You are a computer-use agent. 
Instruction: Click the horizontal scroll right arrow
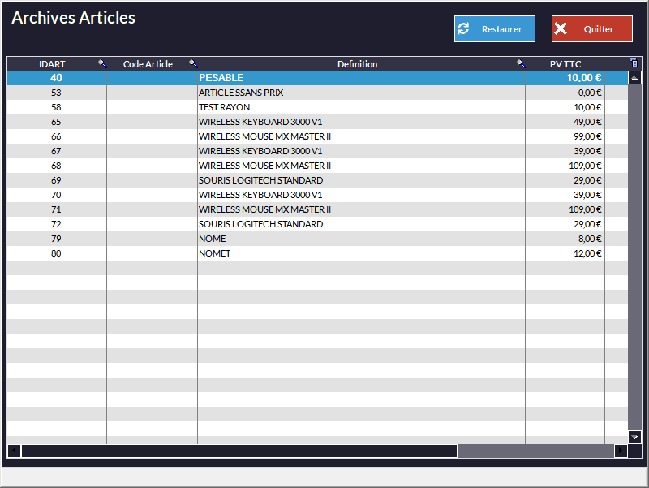pos(620,451)
